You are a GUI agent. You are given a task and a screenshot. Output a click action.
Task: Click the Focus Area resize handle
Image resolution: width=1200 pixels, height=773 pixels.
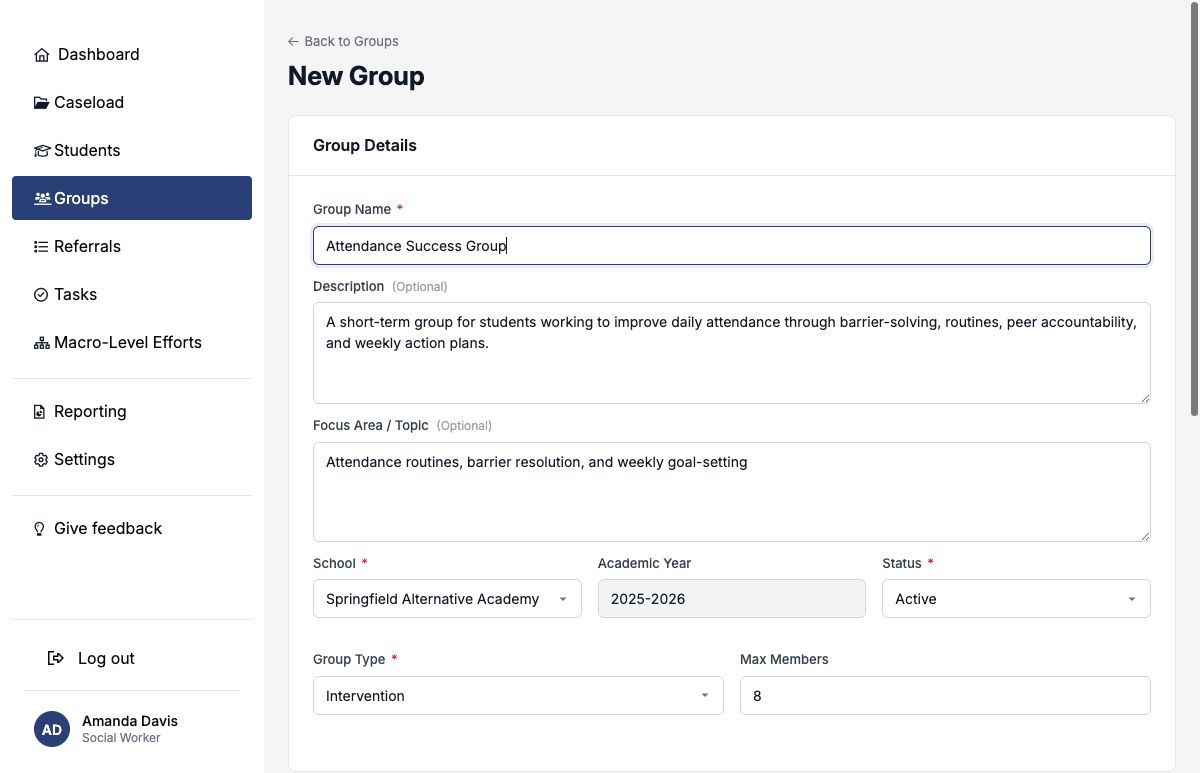point(1144,535)
